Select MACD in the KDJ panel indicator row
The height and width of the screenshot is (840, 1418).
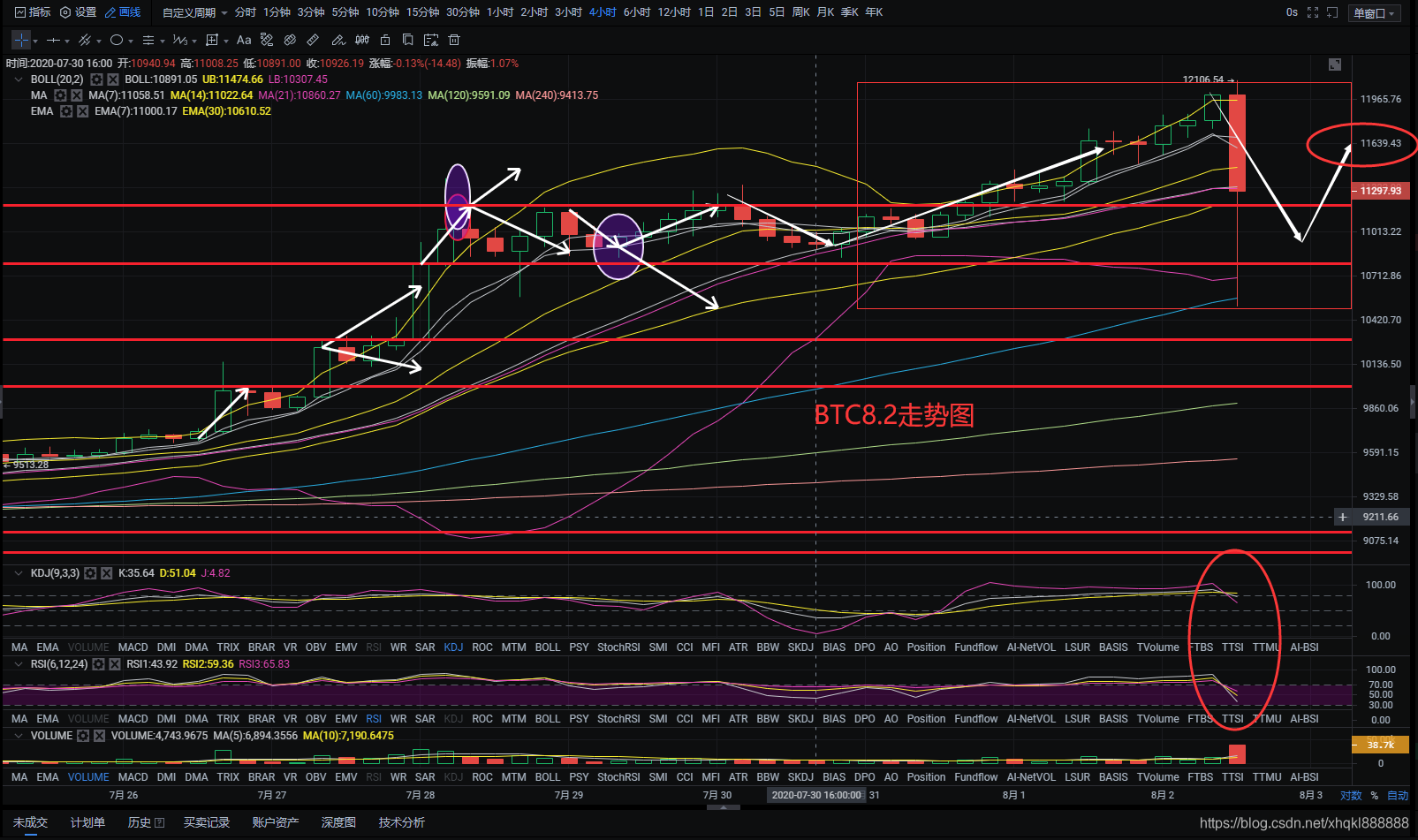click(x=133, y=647)
